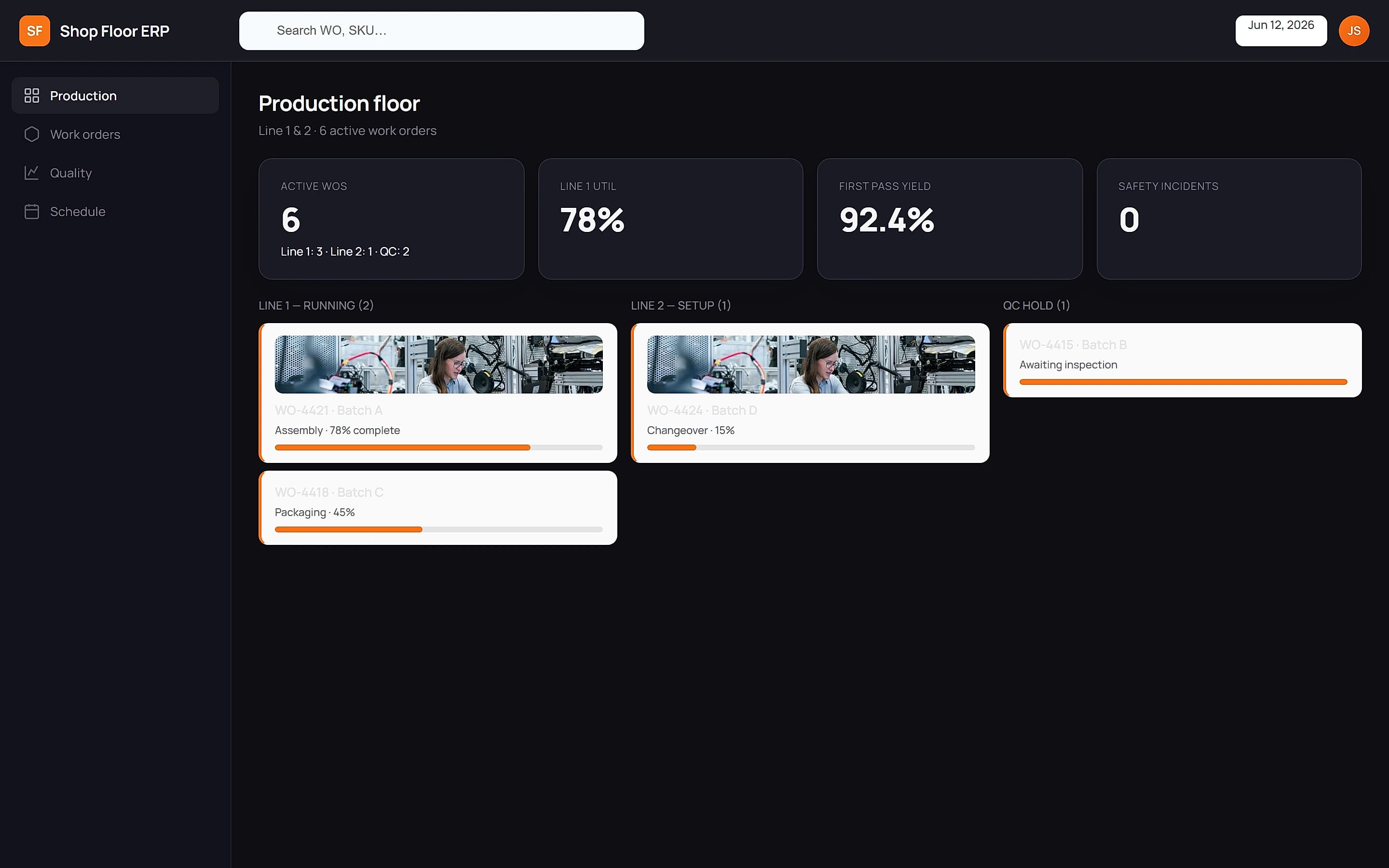Click the Production grid icon in sidebar
This screenshot has width=1389, height=868.
click(31, 95)
